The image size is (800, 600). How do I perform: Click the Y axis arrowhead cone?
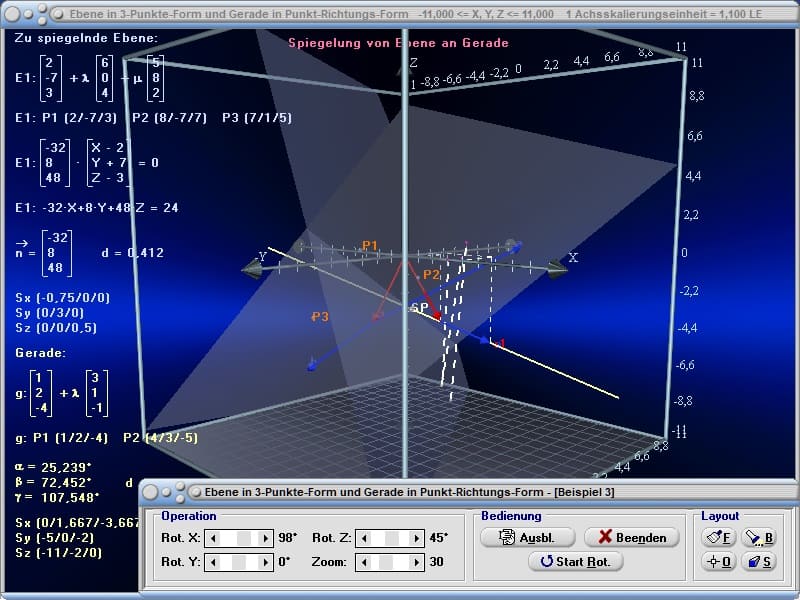pyautogui.click(x=252, y=268)
